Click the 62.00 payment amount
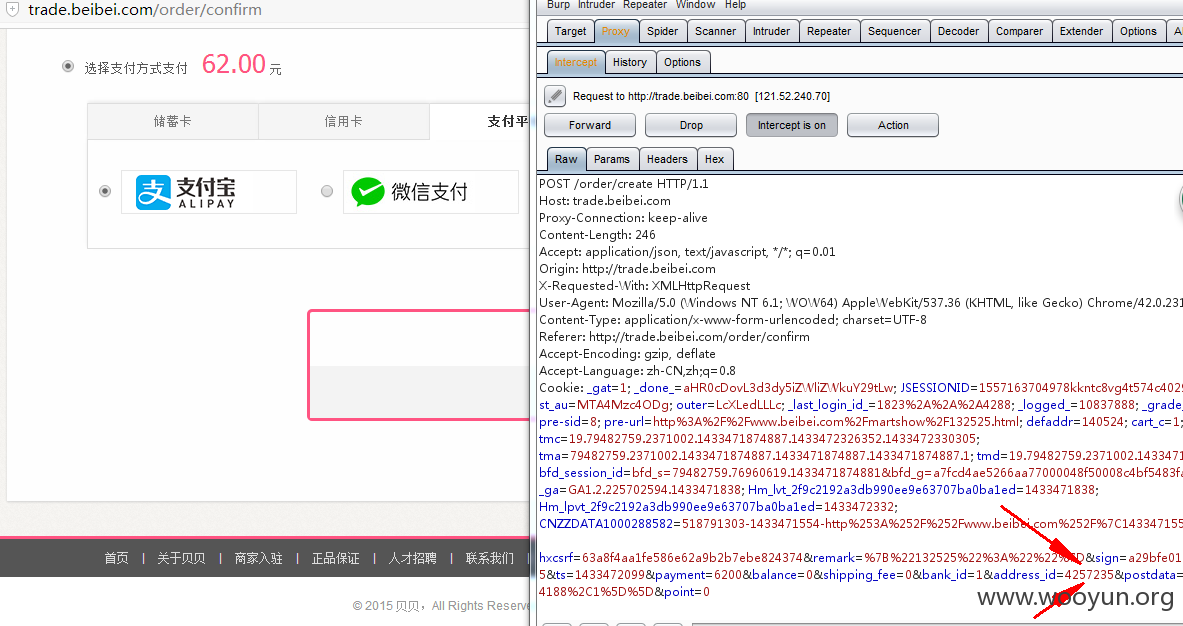 [x=234, y=64]
